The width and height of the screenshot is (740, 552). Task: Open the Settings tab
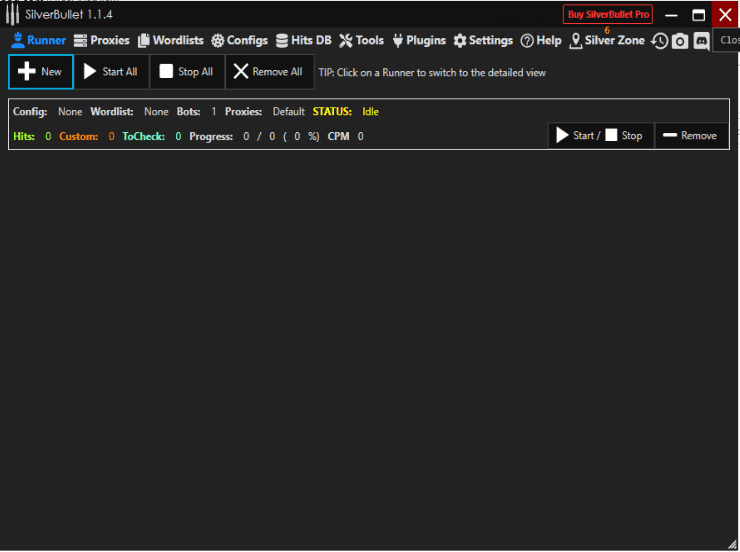coord(483,41)
